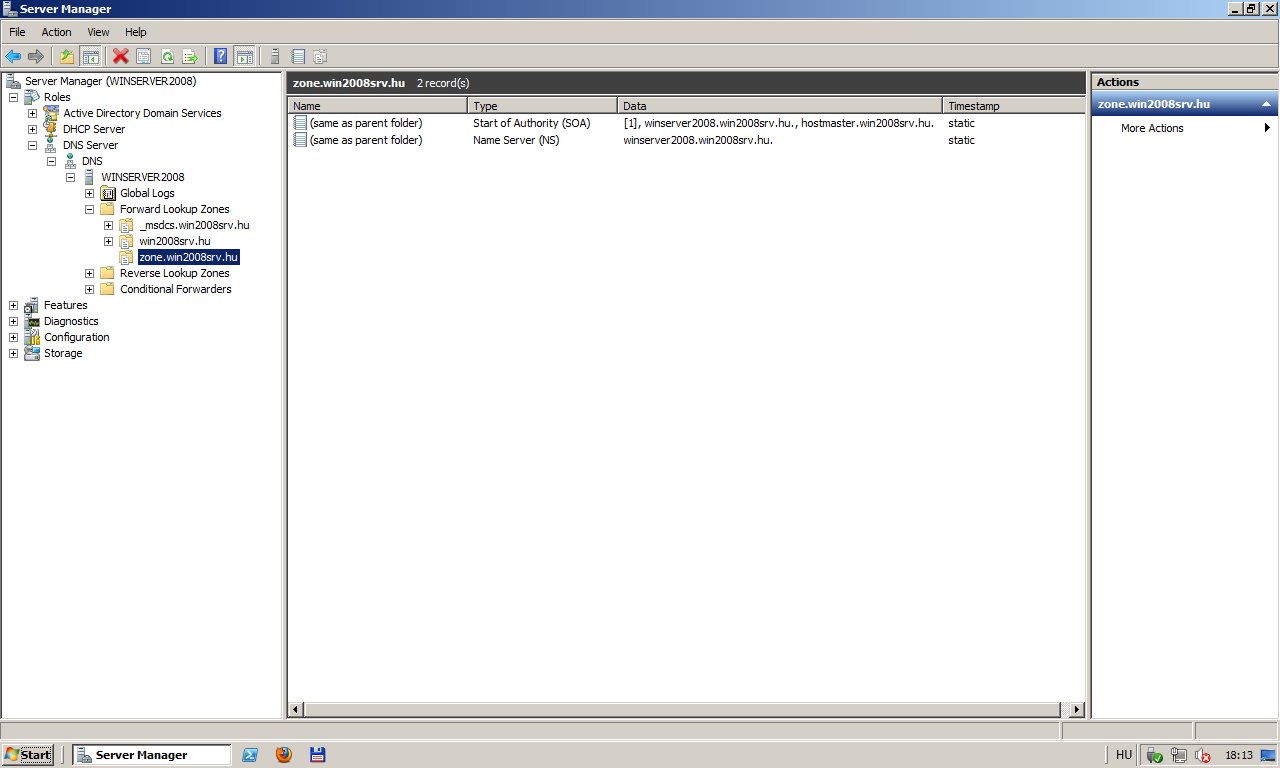
Task: Click the Storage node icon
Action: pos(32,353)
